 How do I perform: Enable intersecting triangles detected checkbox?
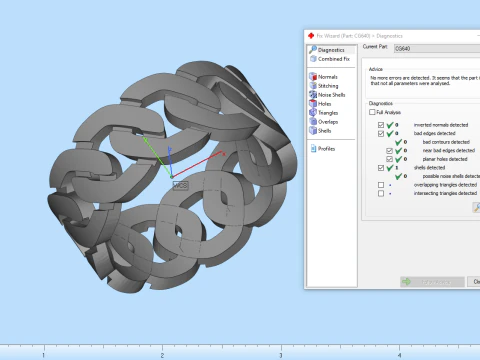(381, 194)
